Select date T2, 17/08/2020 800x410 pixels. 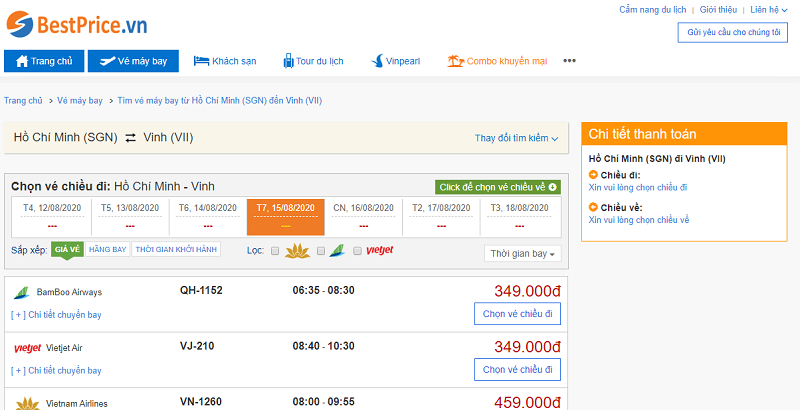point(441,217)
